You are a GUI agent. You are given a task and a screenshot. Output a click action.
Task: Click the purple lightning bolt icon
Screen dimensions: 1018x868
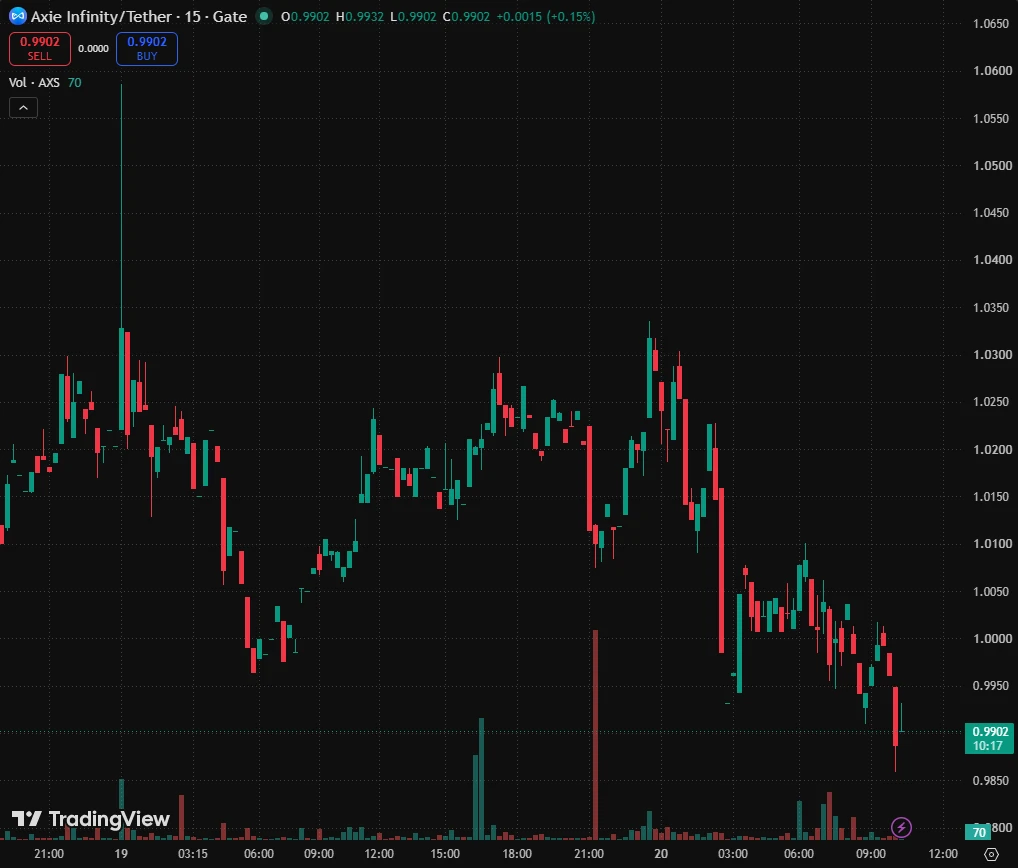pyautogui.click(x=901, y=827)
